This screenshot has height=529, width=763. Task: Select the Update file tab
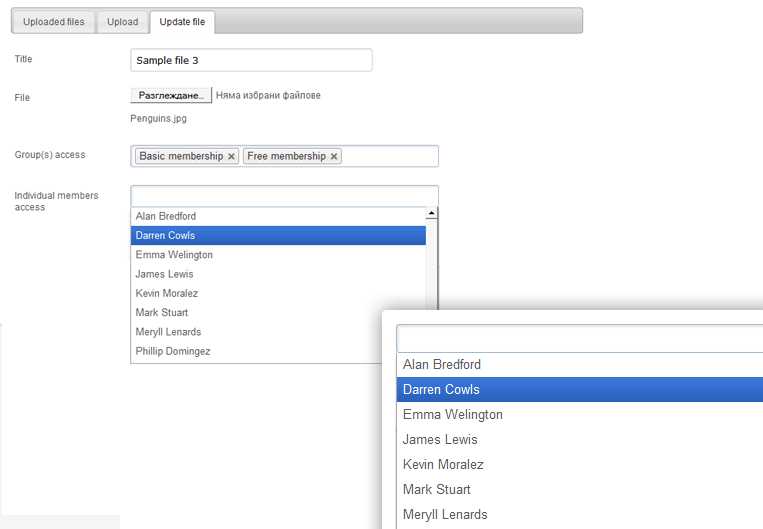[x=182, y=22]
